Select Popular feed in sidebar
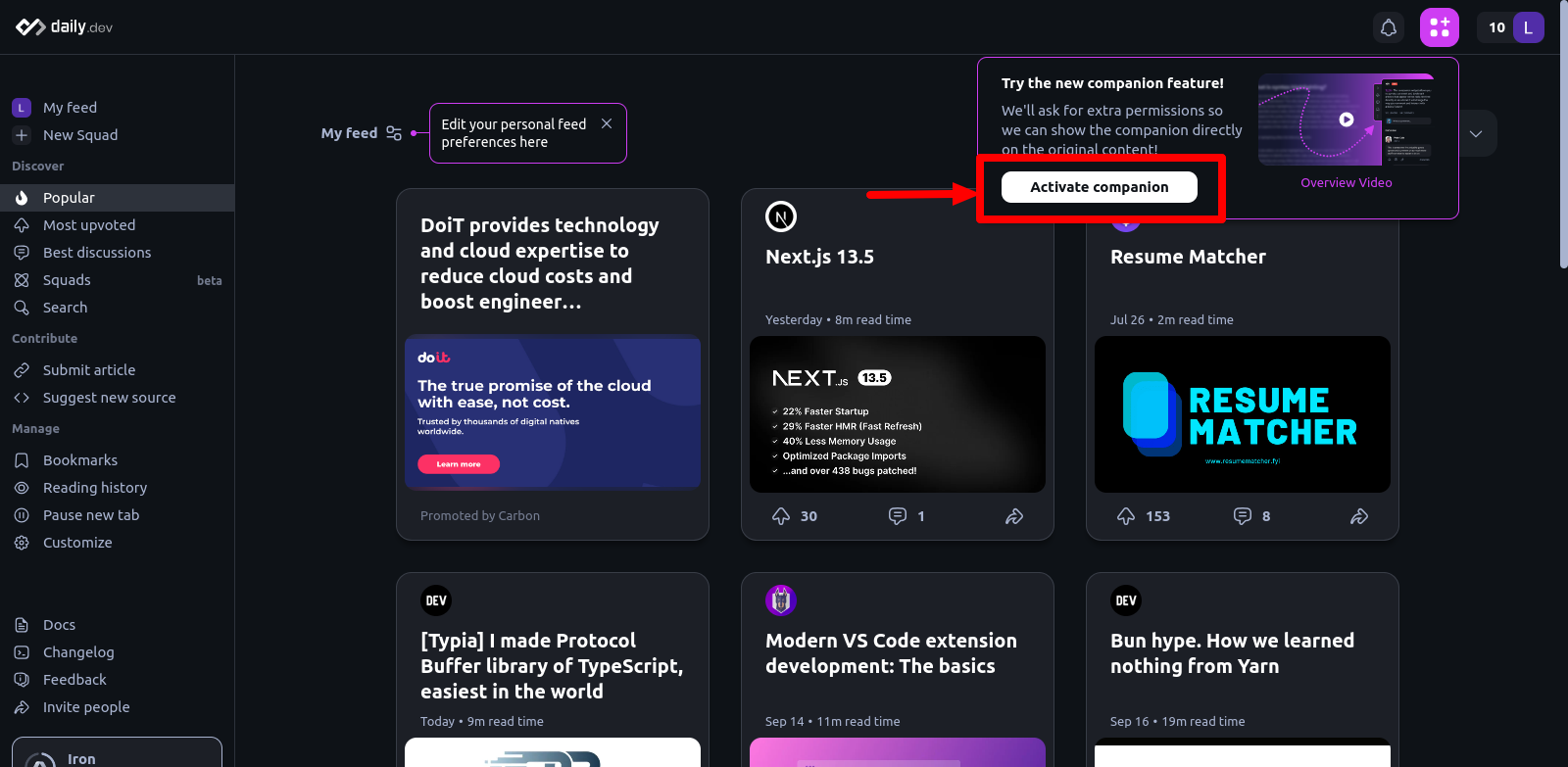 point(117,198)
